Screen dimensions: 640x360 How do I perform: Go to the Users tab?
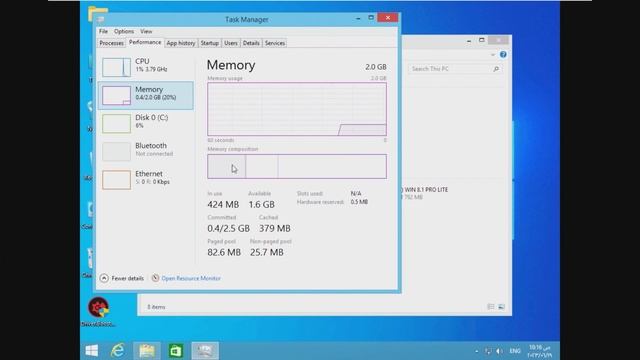click(231, 43)
